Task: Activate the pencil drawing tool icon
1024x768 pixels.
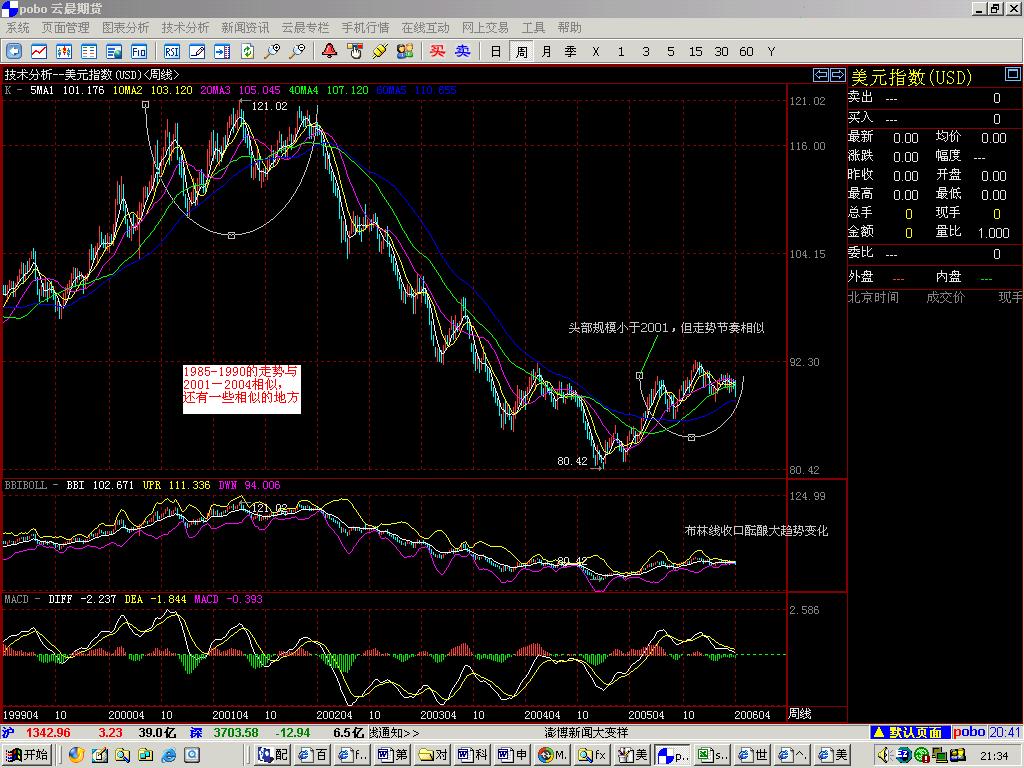Action: 197,51
